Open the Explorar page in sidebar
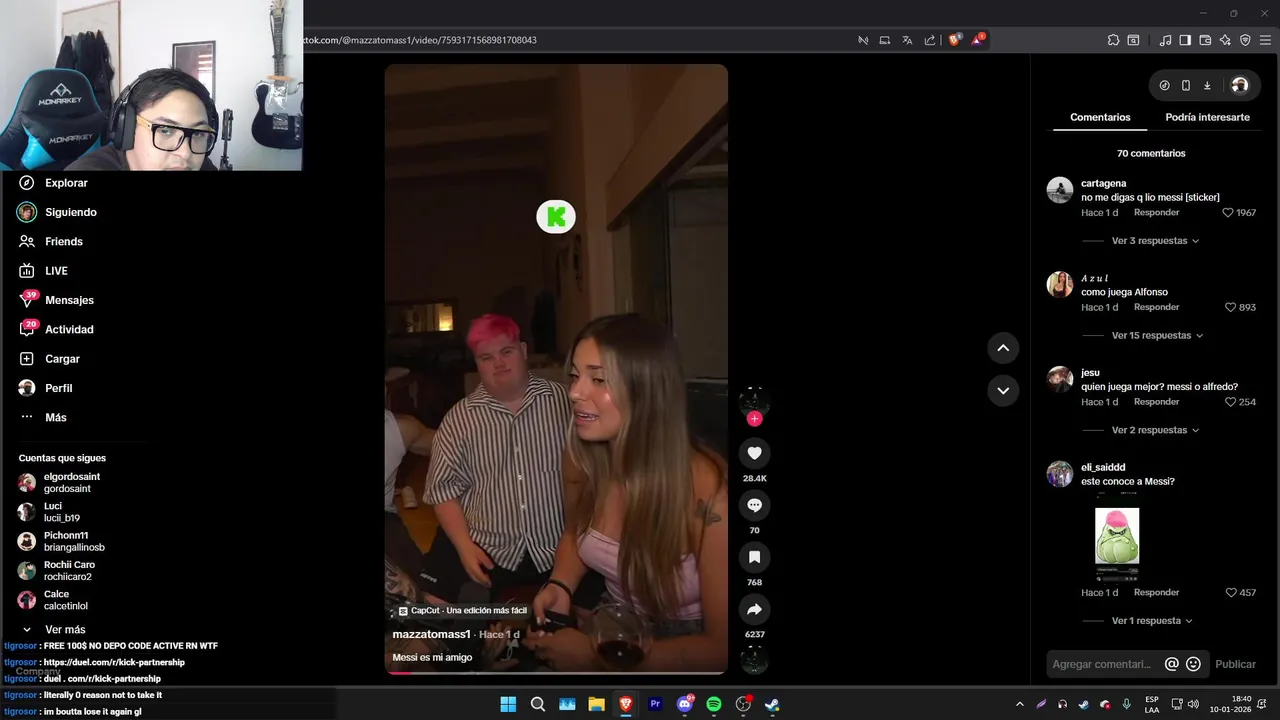Screen dimensions: 1280x720 (53, 183)
